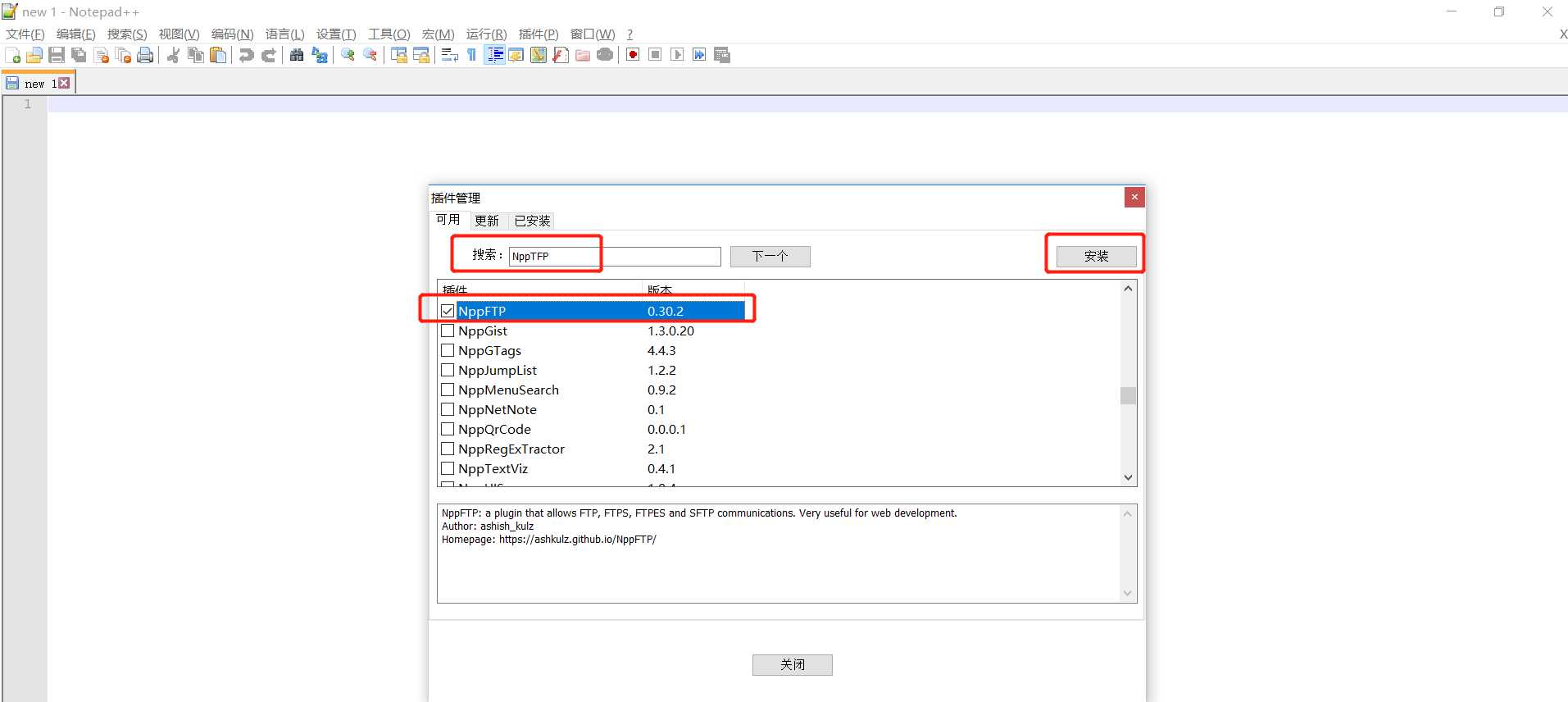1568x702 pixels.
Task: Click Run Macro Multiple Times icon
Action: coord(699,55)
